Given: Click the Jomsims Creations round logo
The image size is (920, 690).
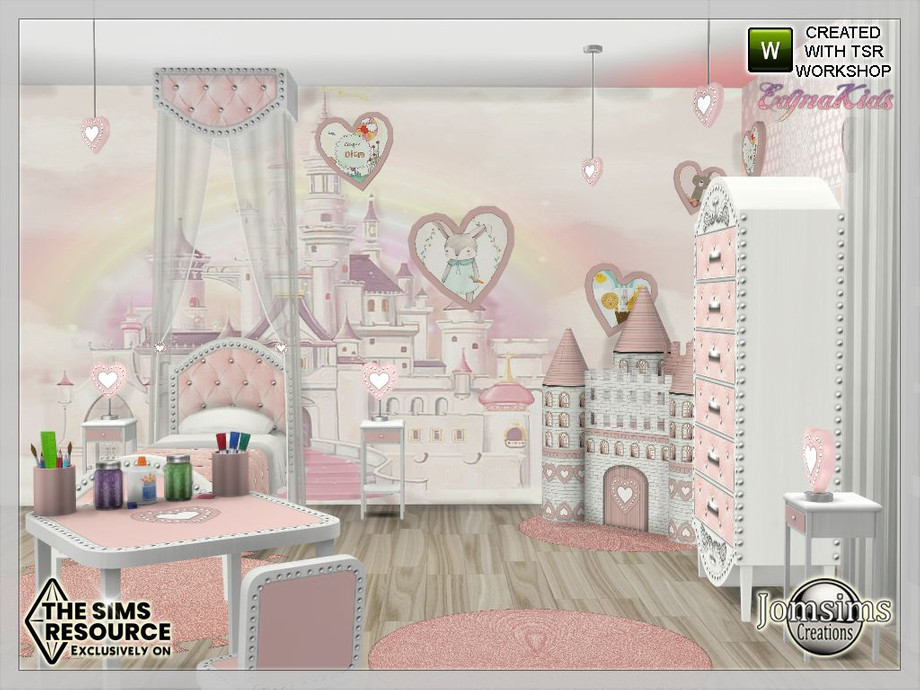Looking at the screenshot, I should click(824, 615).
